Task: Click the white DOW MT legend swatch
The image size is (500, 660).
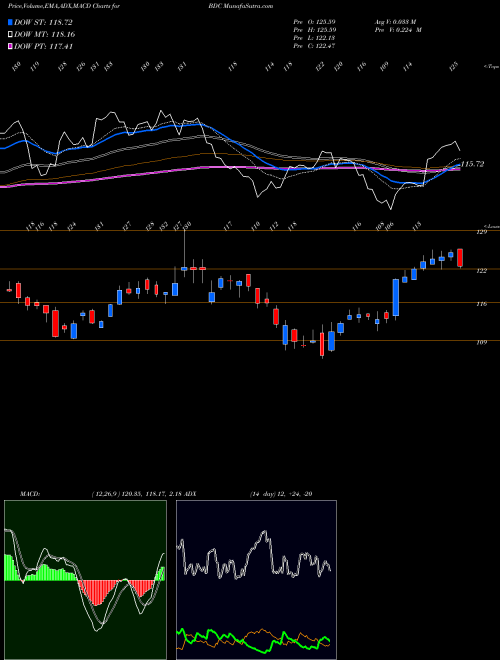Action: tap(10, 34)
